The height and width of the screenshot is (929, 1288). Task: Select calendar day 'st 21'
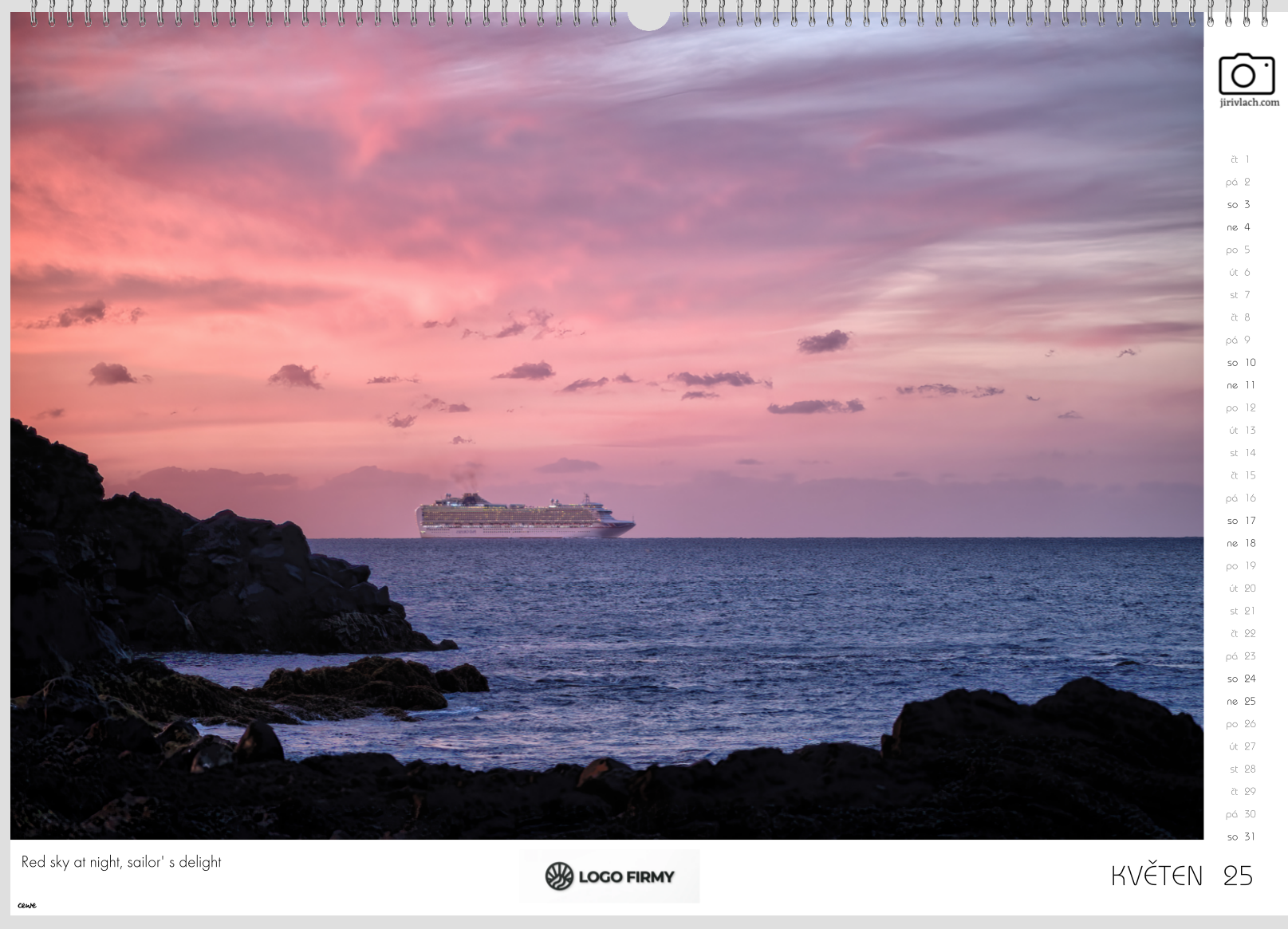[1243, 611]
